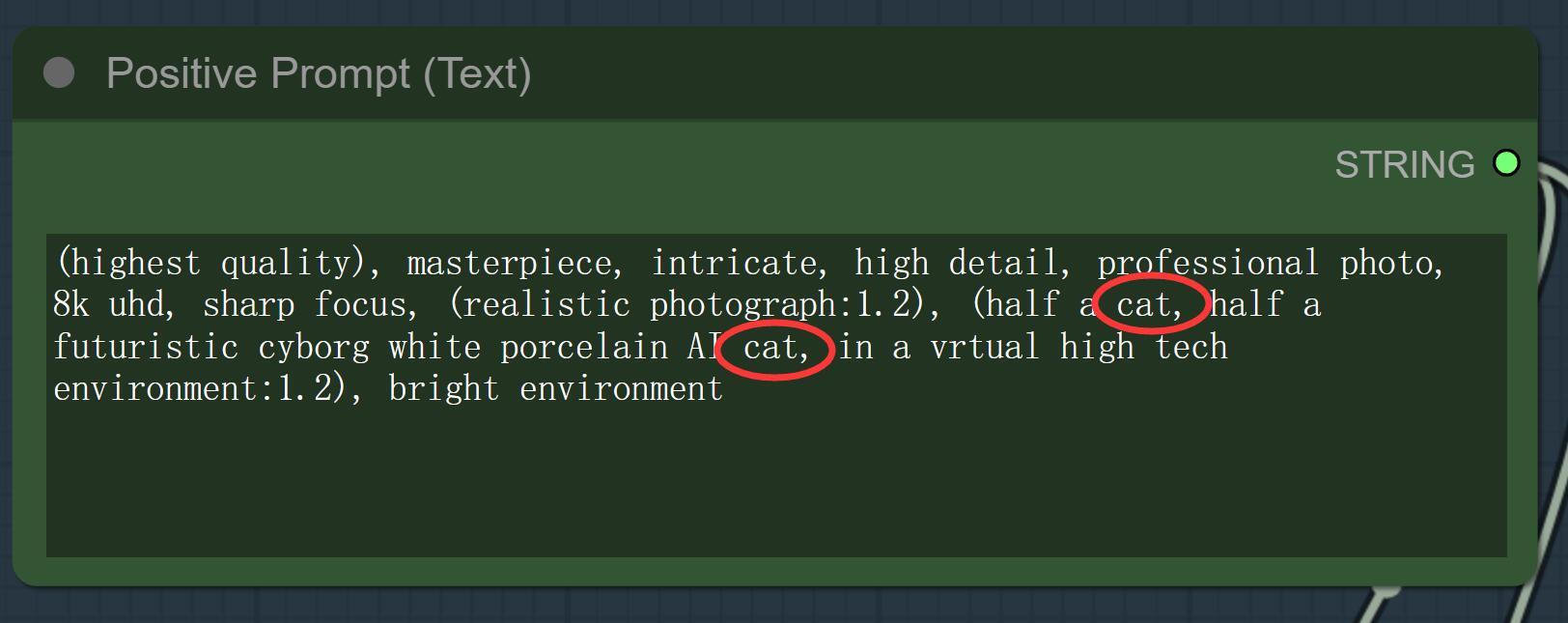
Task: Click the wire leaving the STRING output
Action: 1548,193
